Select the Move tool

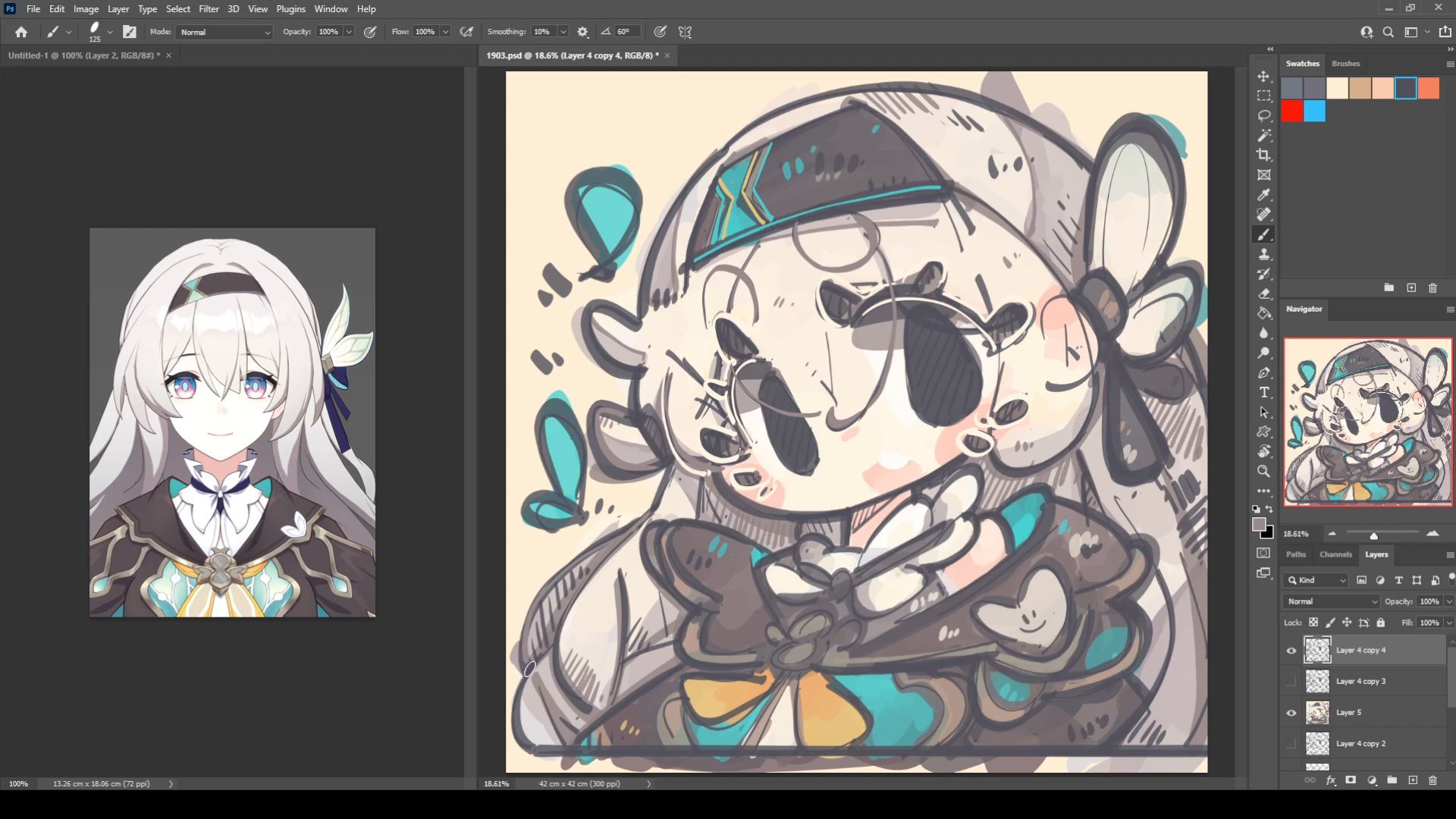1263,77
